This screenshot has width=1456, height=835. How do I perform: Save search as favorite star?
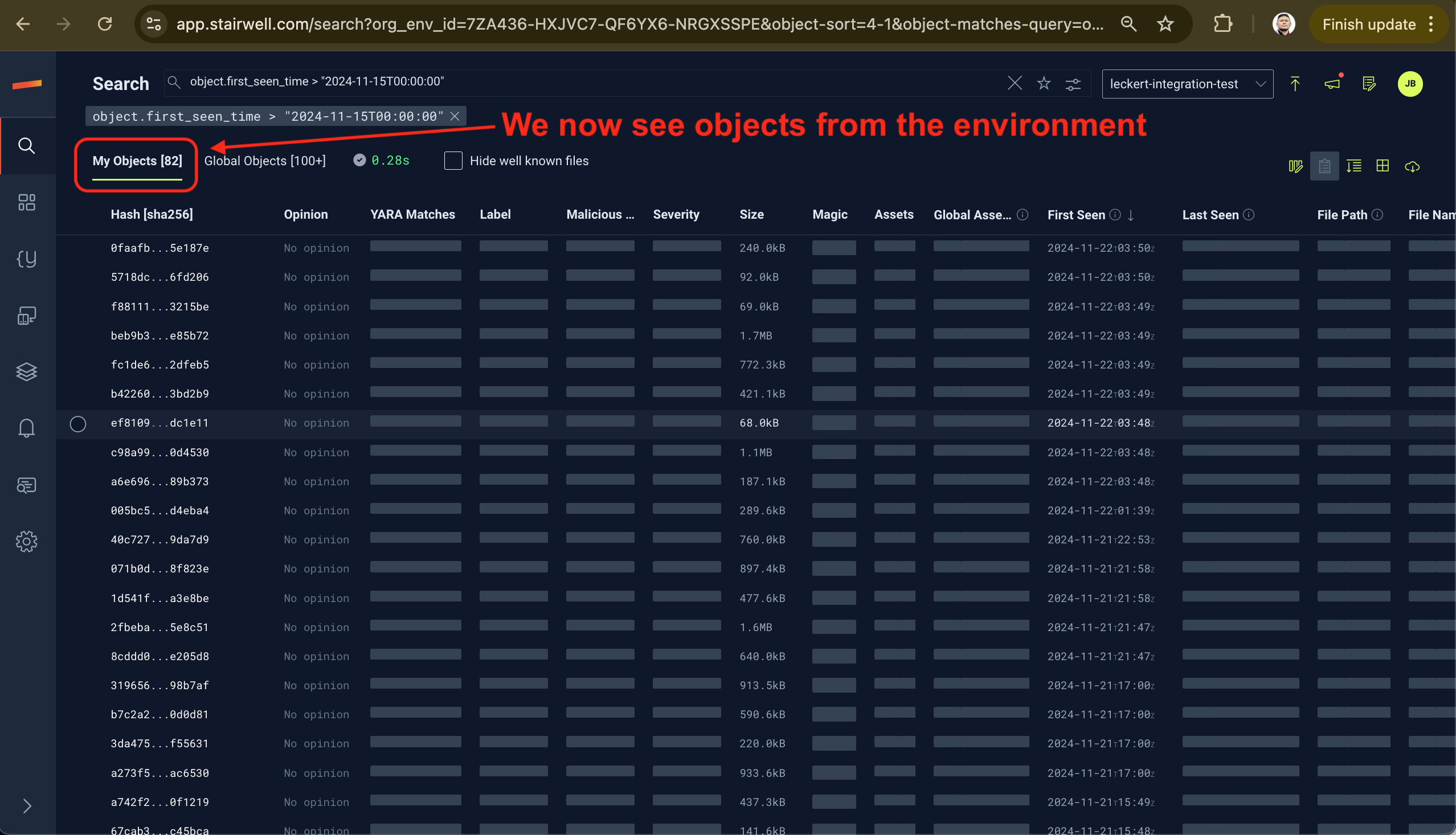[x=1044, y=84]
